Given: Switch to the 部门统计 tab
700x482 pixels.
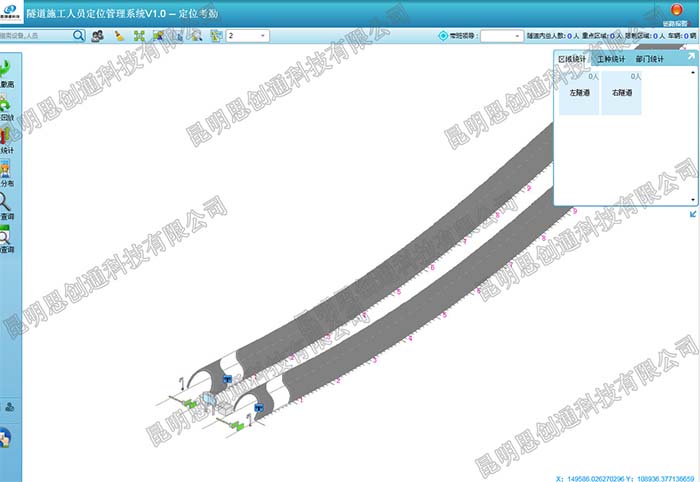Looking at the screenshot, I should pos(649,60).
